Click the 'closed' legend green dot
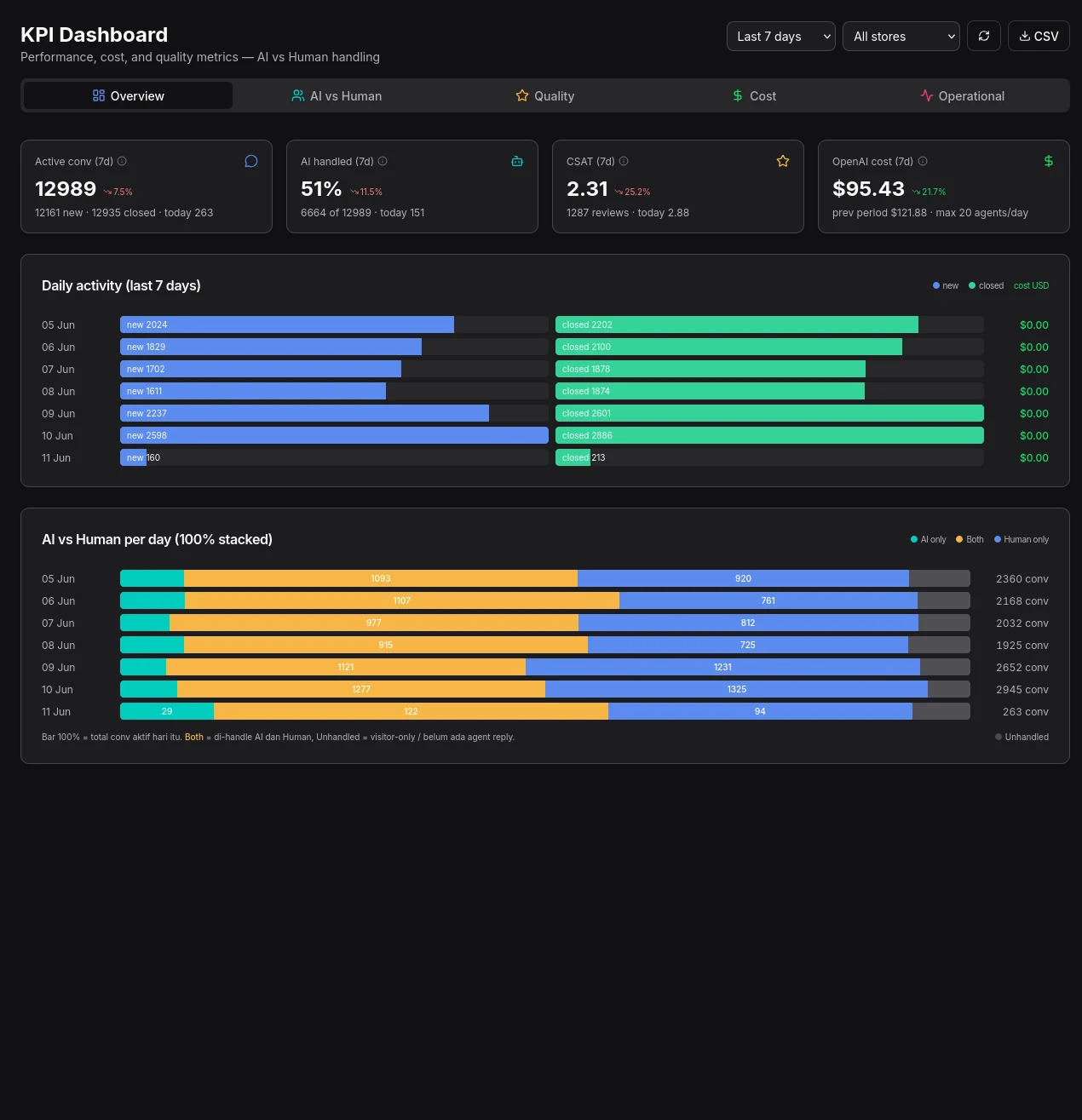The image size is (1082, 1120). 972,285
